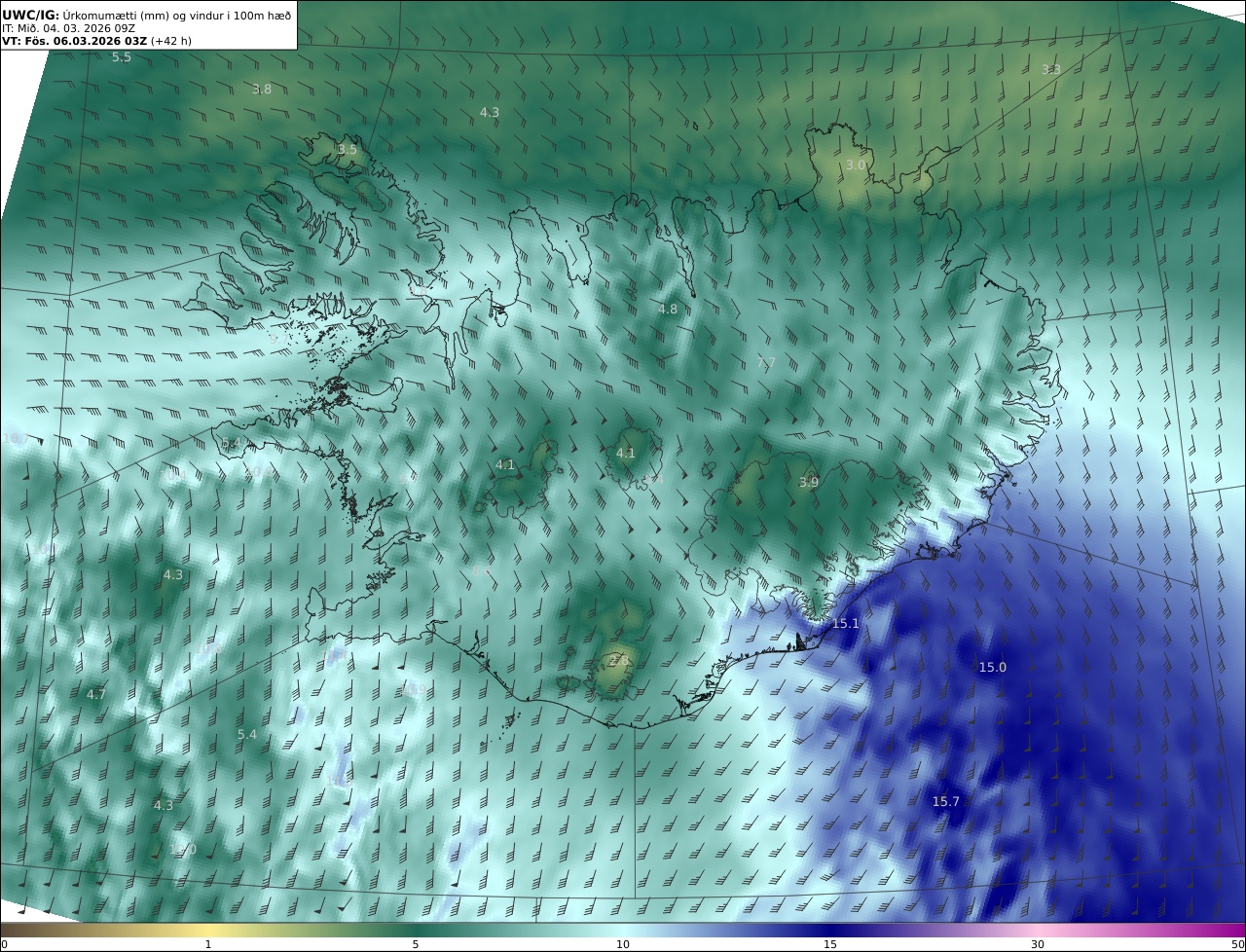Click the 'VT: Fös. 06.03.2026 03Z' valid time
Image resolution: width=1246 pixels, height=952 pixels.
tap(75, 42)
